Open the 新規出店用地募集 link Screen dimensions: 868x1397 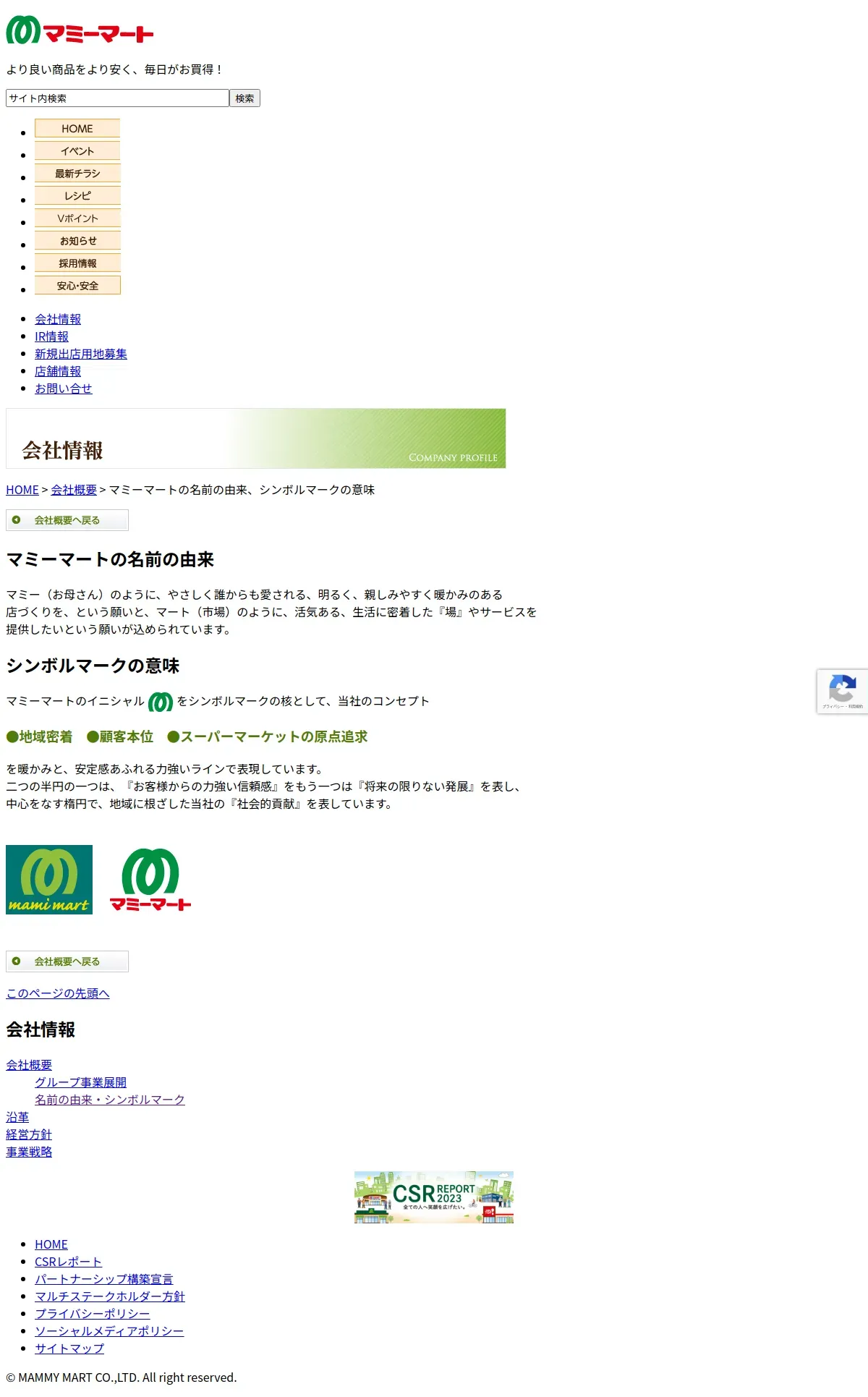[x=81, y=354]
